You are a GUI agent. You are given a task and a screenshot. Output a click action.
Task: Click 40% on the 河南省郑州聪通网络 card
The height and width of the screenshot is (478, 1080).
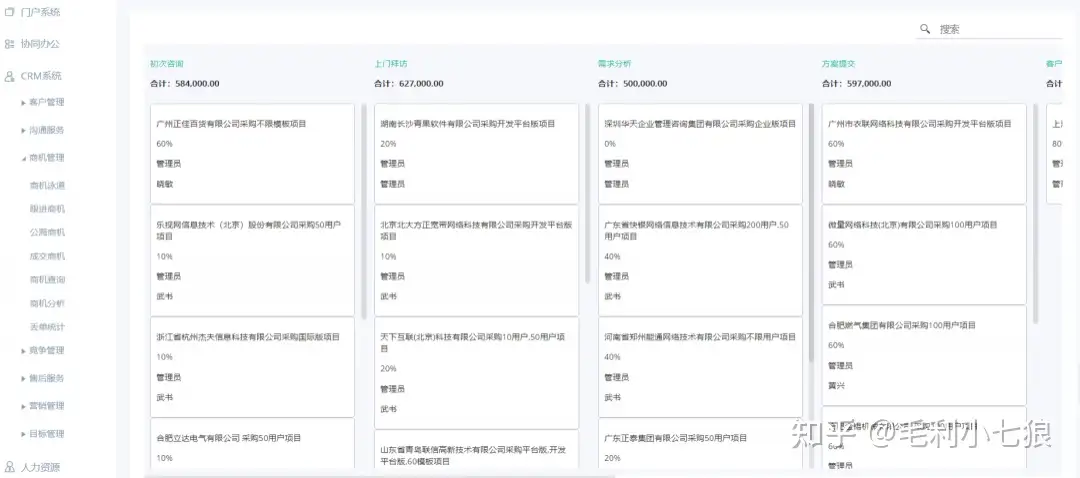pos(612,357)
